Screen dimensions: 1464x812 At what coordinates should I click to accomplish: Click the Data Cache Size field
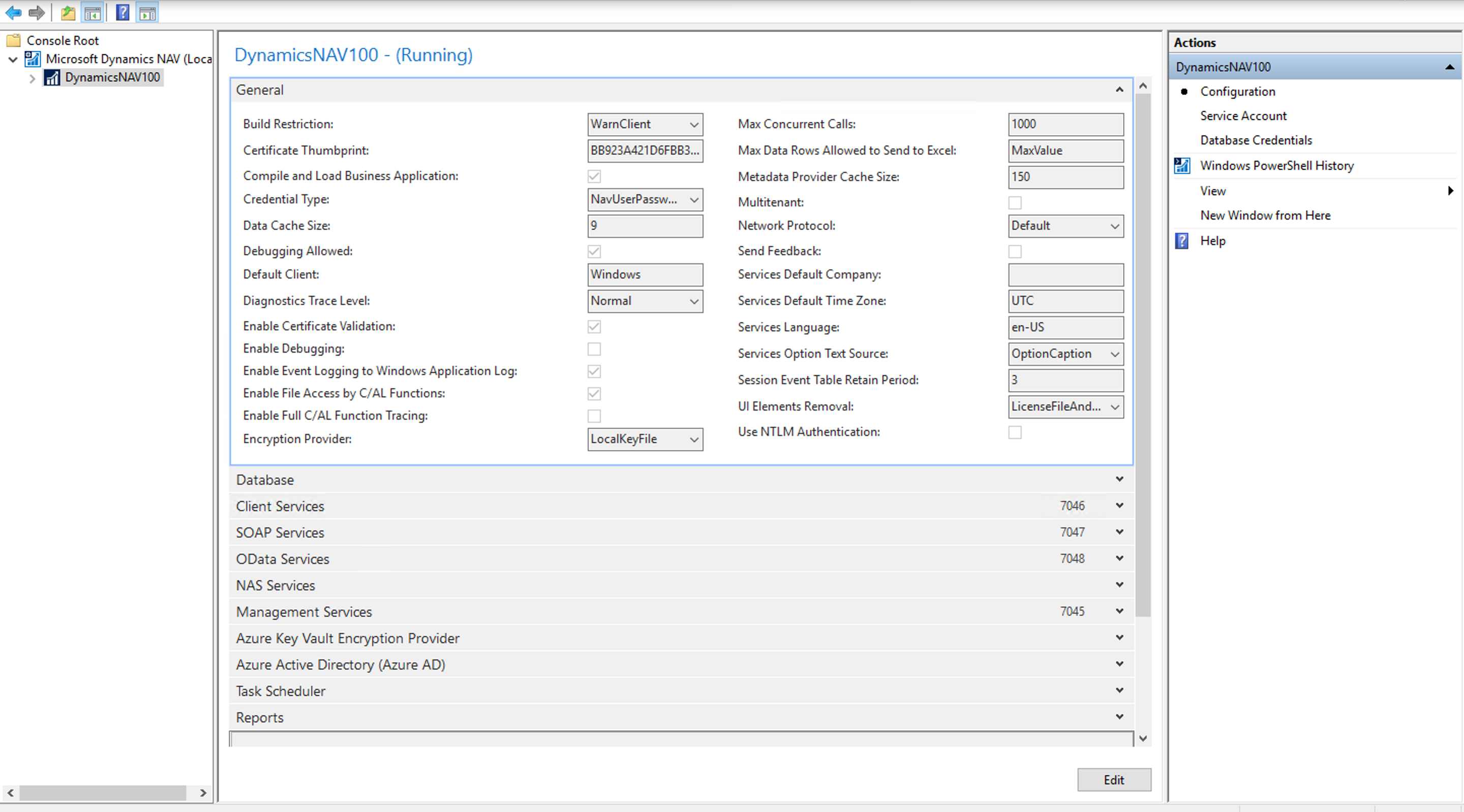pyautogui.click(x=645, y=226)
